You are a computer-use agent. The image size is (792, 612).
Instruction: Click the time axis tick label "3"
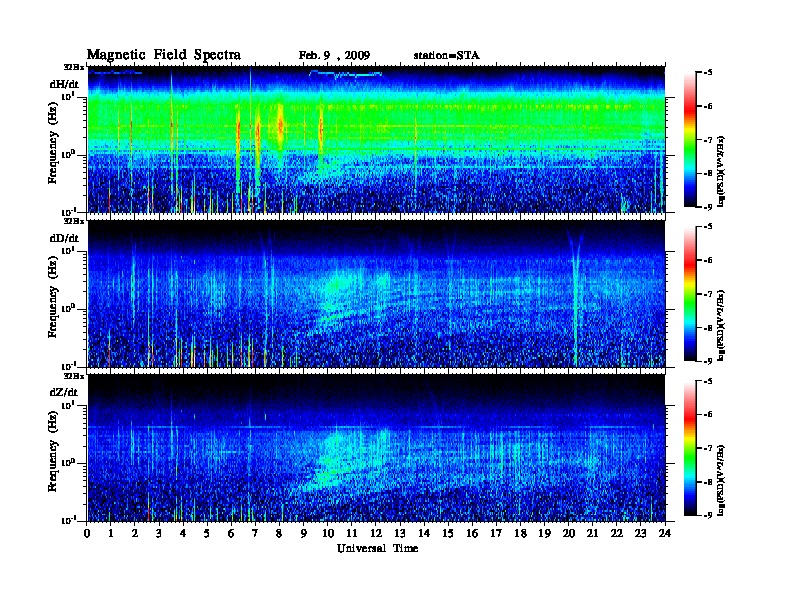[x=159, y=533]
